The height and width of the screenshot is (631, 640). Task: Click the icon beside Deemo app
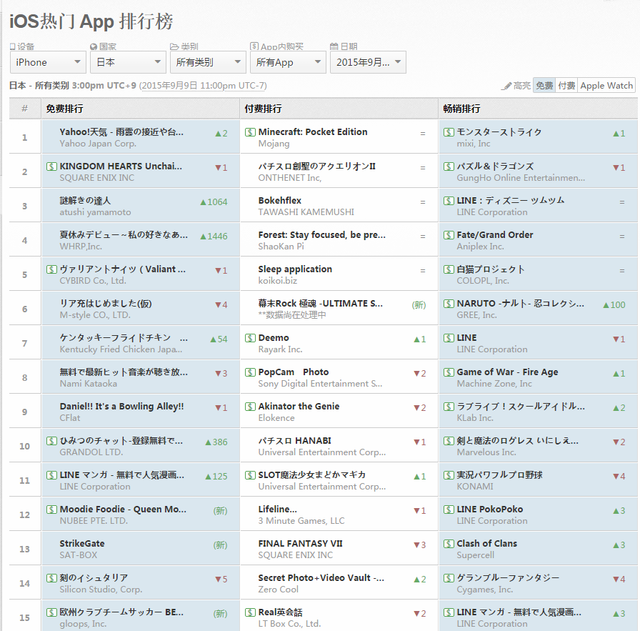pyautogui.click(x=250, y=338)
